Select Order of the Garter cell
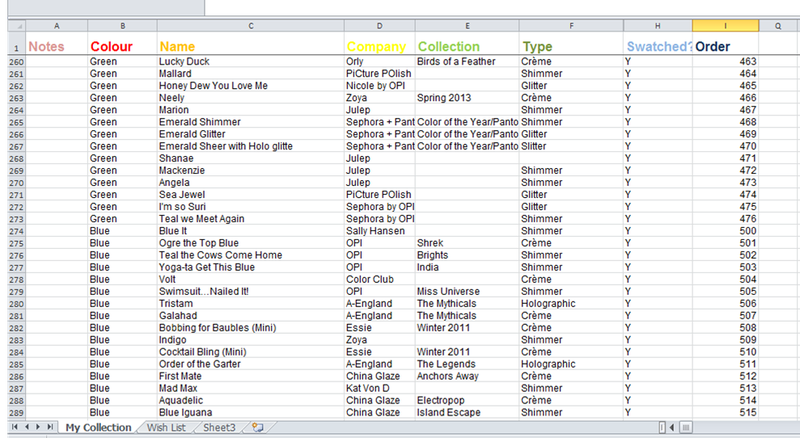Screen dimensions: 800x438 tap(251, 364)
